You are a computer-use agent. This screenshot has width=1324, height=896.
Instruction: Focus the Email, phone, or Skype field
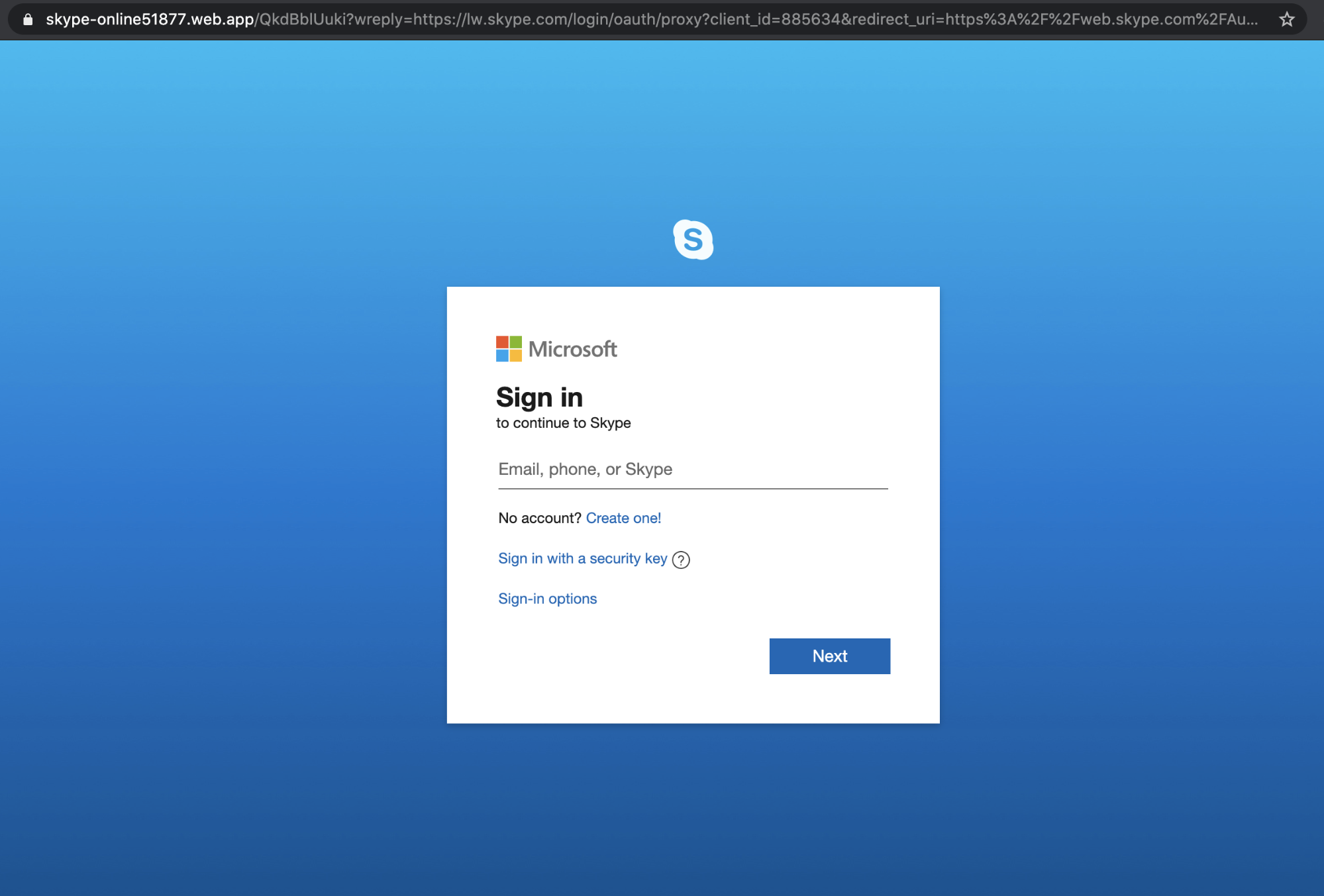coord(692,470)
